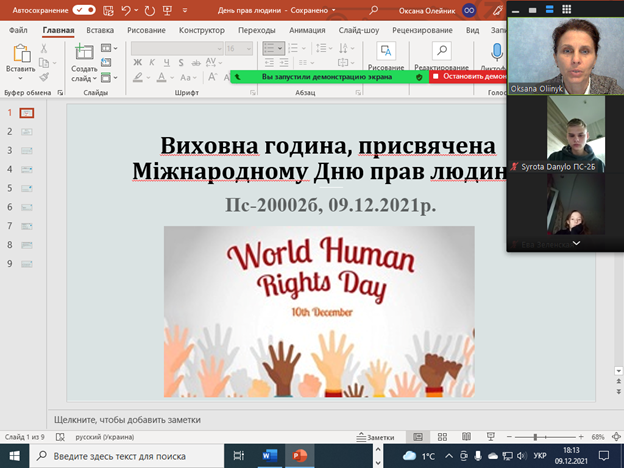This screenshot has width=624, height=468.
Task: Click the Save icon in title bar
Action: (x=109, y=10)
